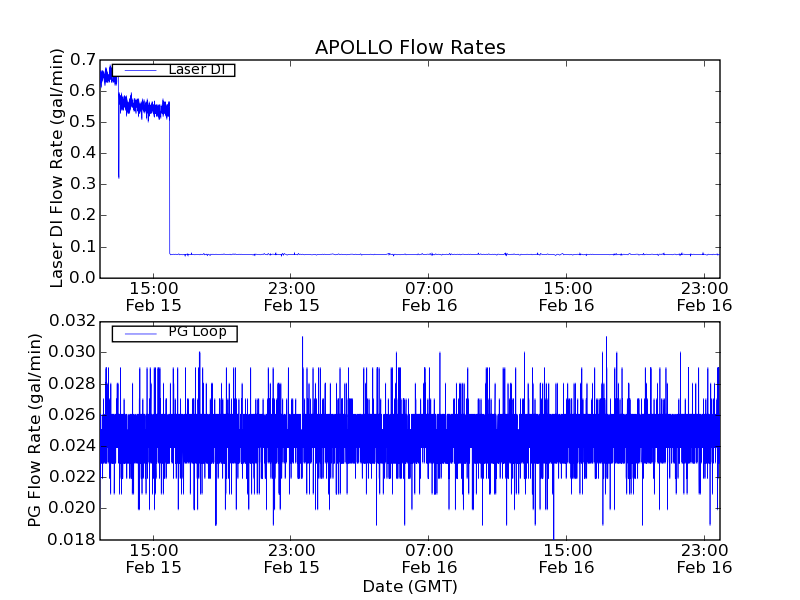
Task: Click the "PG Flow Rate (gal/min)" axis label
Action: [34, 430]
